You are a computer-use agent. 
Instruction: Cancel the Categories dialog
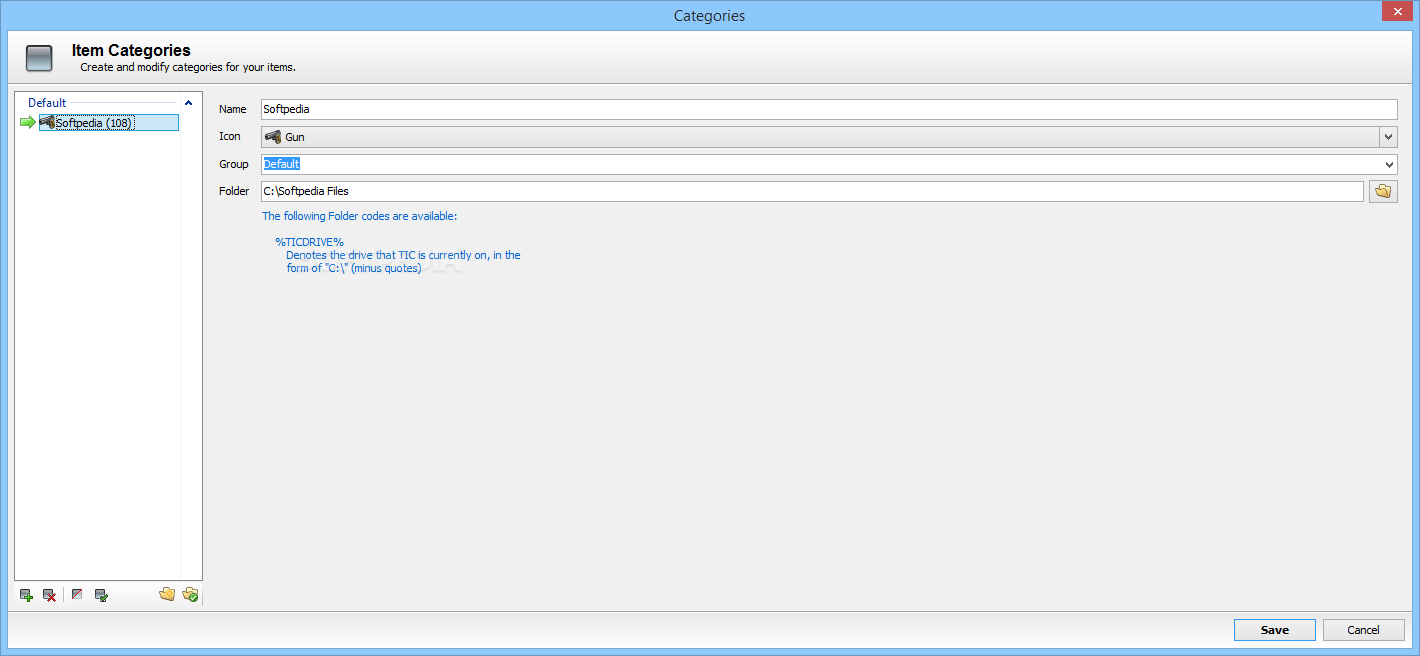(1364, 630)
